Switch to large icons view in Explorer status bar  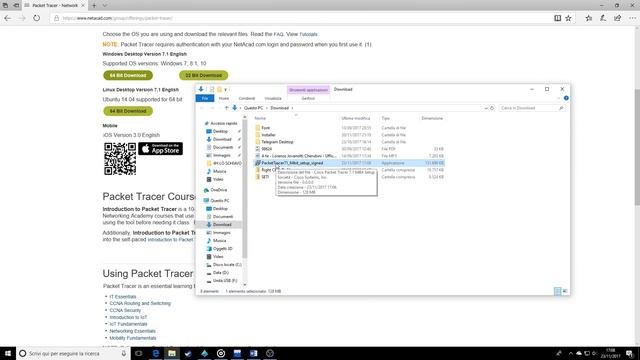click(x=565, y=291)
